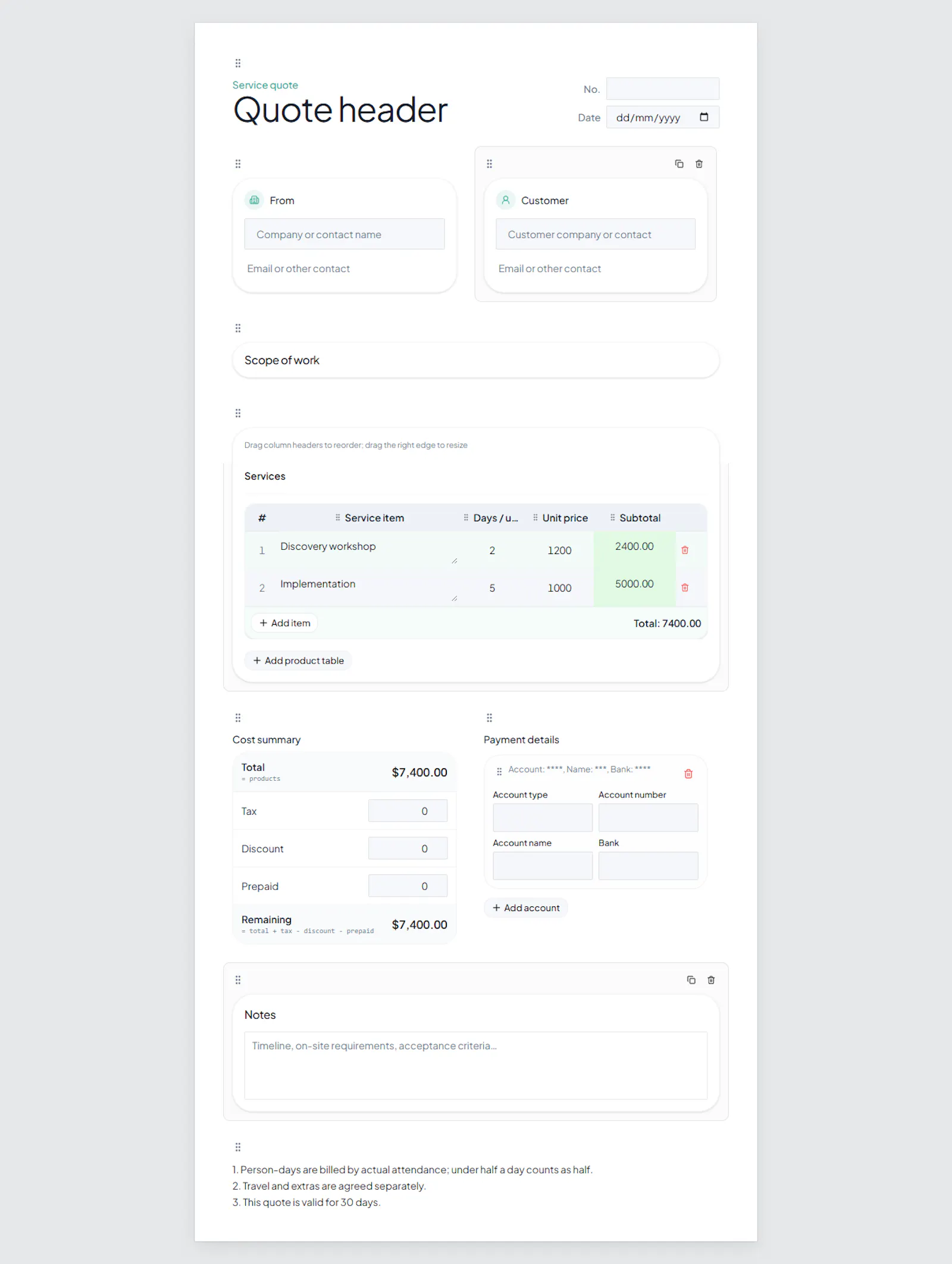The image size is (952, 1264).
Task: Click the Service quote label
Action: (265, 85)
